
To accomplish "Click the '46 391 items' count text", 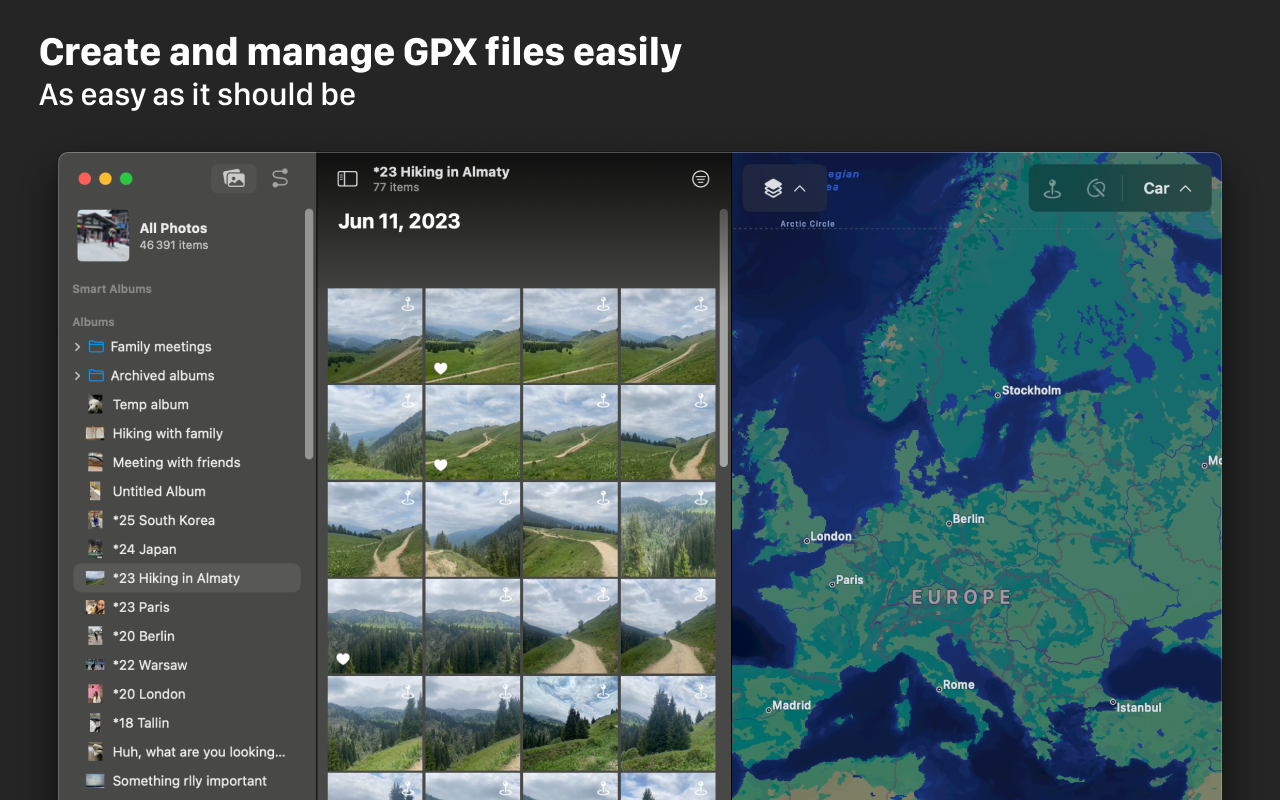I will click(174, 245).
